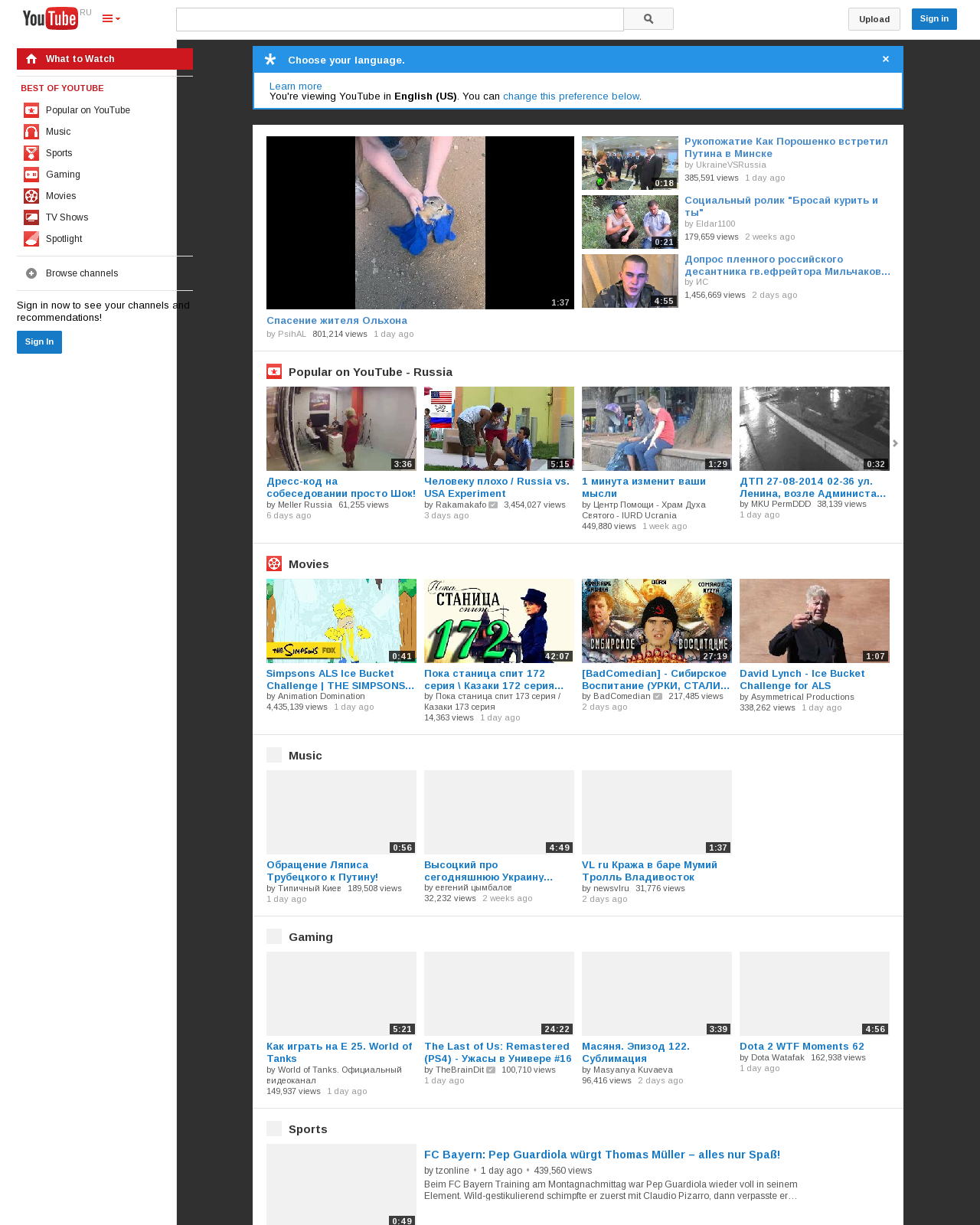
Task: Open Пока станица спит 172 thumbnail
Action: [x=499, y=621]
